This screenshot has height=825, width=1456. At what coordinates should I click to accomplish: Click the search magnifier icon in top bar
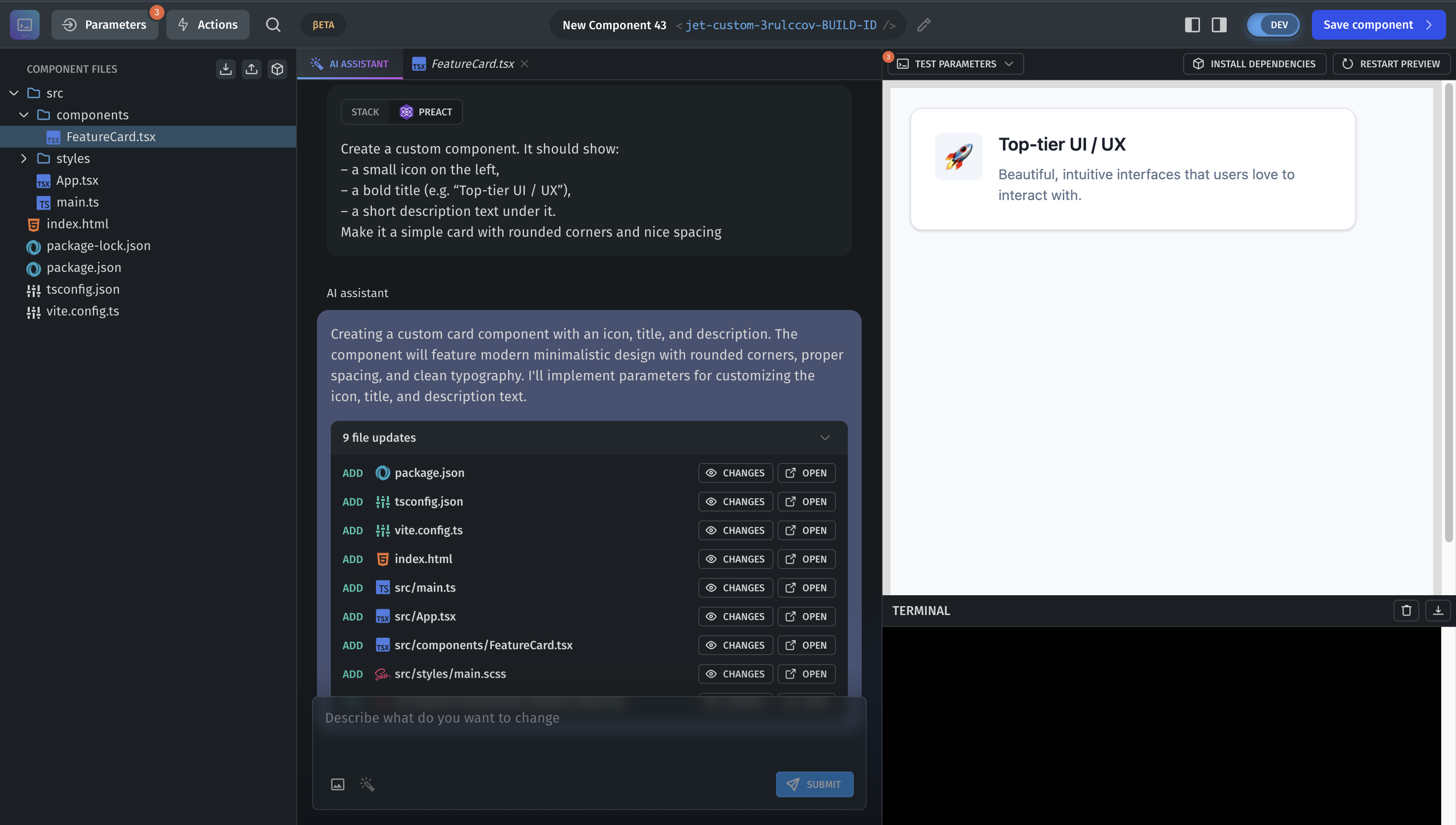click(273, 24)
